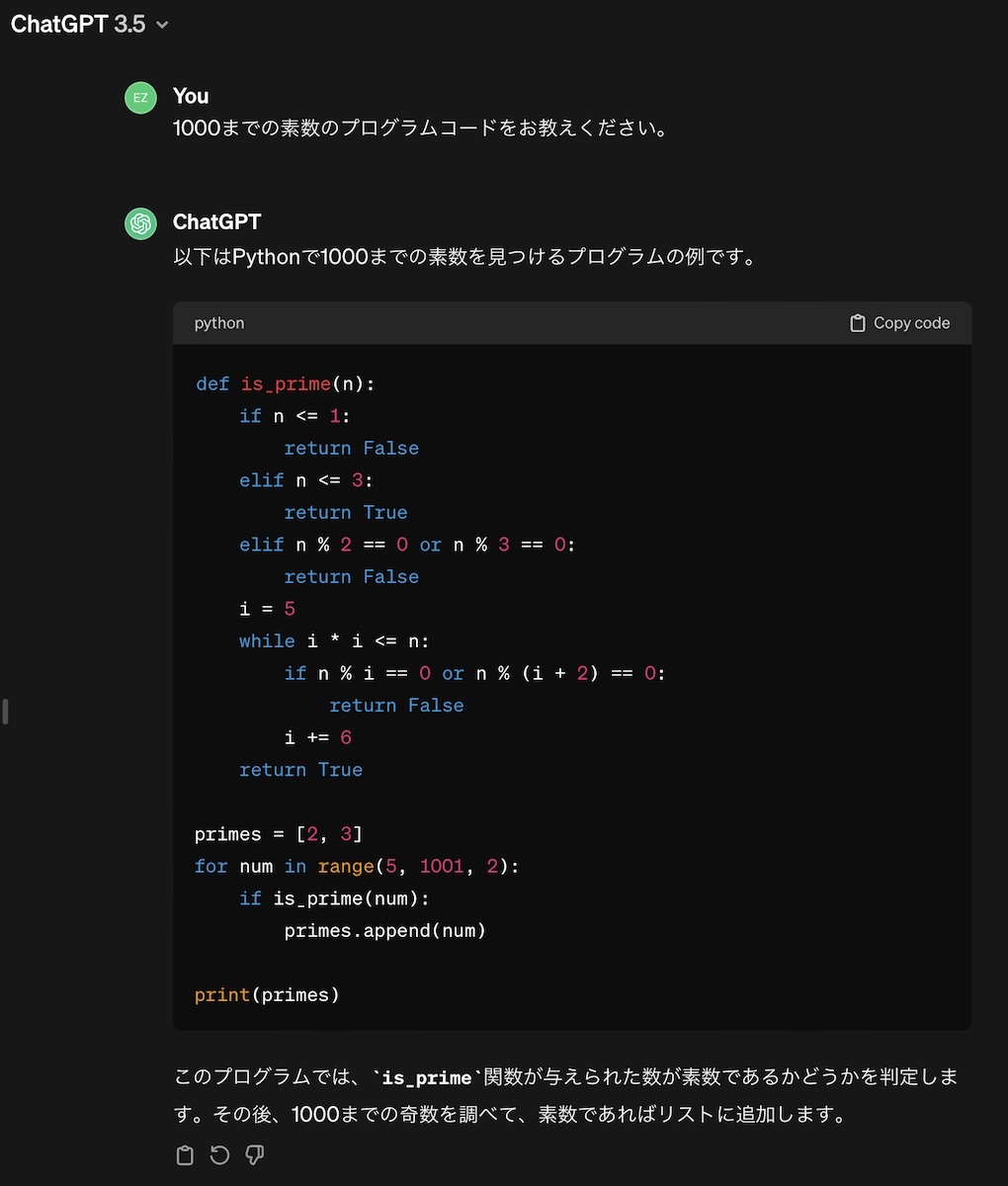
Task: Click the clipboard icon in the code header
Action: tap(858, 323)
